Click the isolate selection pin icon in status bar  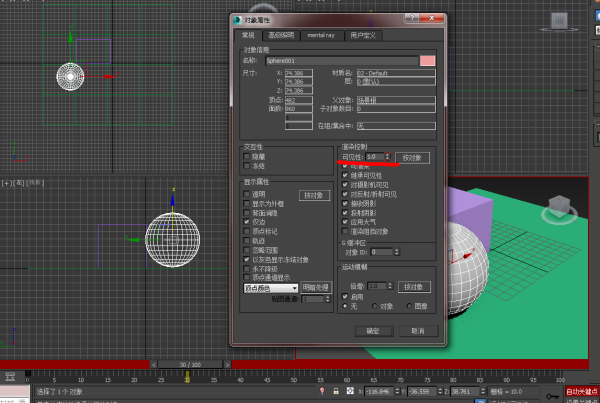click(x=322, y=391)
